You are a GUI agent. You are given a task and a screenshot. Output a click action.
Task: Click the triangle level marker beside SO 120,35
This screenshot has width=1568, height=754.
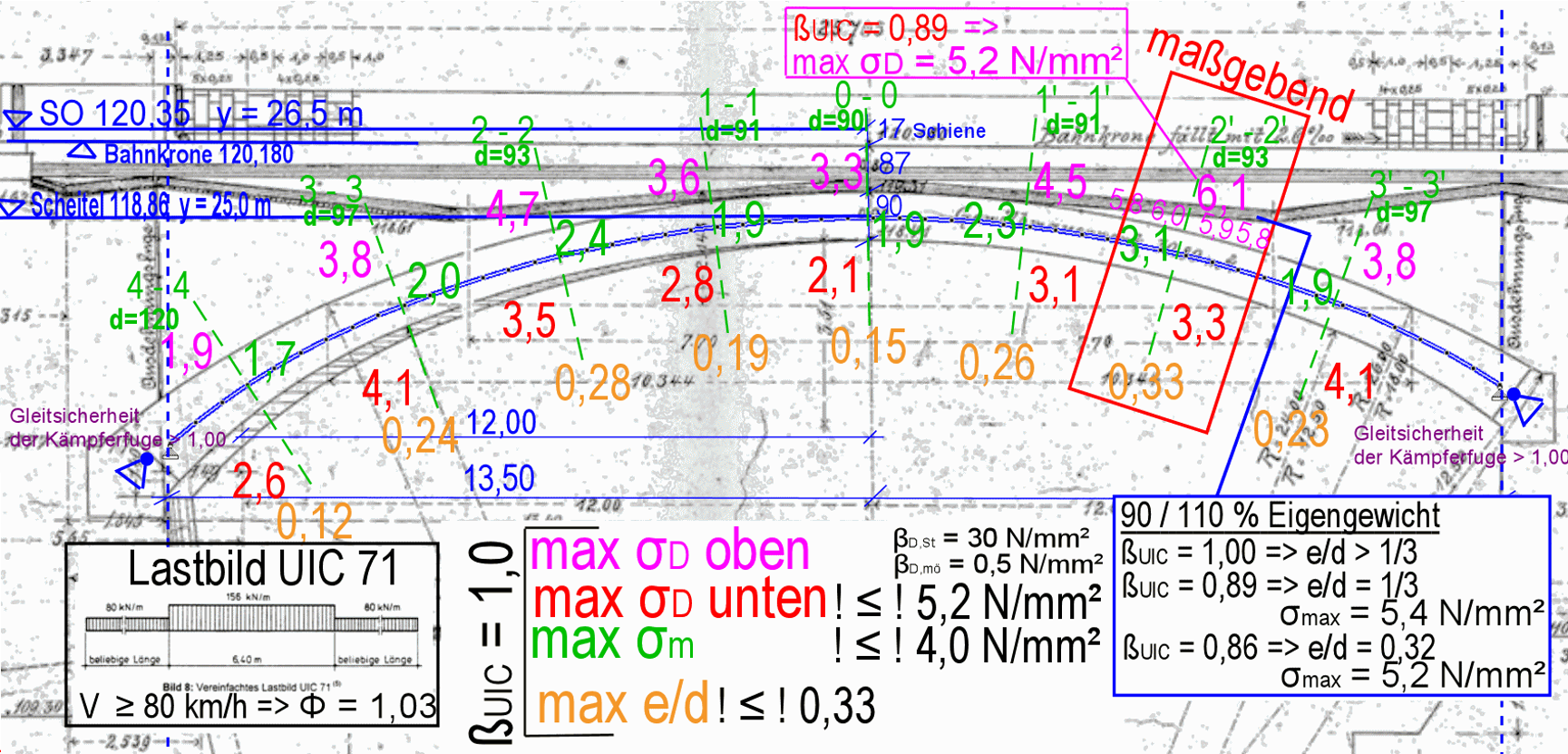tap(17, 119)
